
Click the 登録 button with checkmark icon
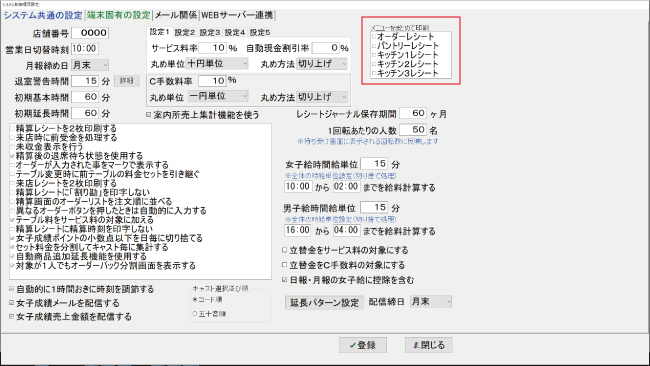tap(363, 345)
